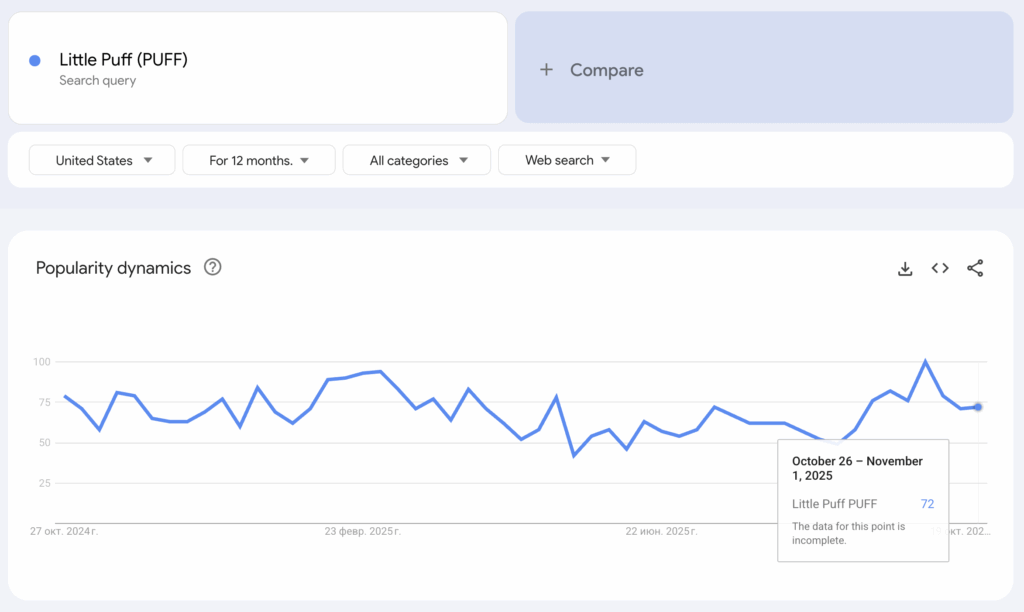Screen dimensions: 1024x612
Task: Click the tooltip date range heading
Action: pyautogui.click(x=857, y=468)
